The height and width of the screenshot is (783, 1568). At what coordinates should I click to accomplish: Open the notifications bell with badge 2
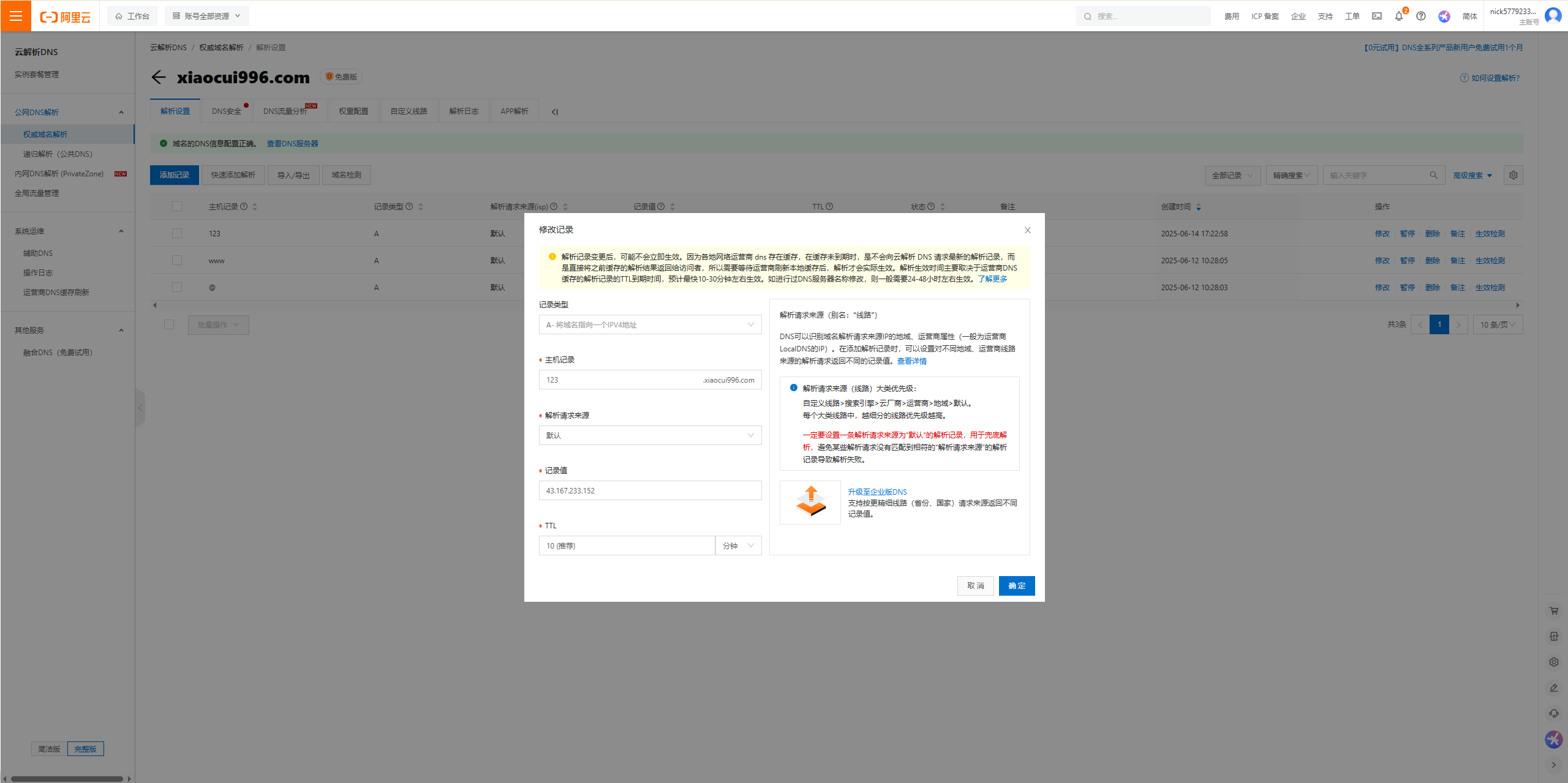coord(1398,17)
